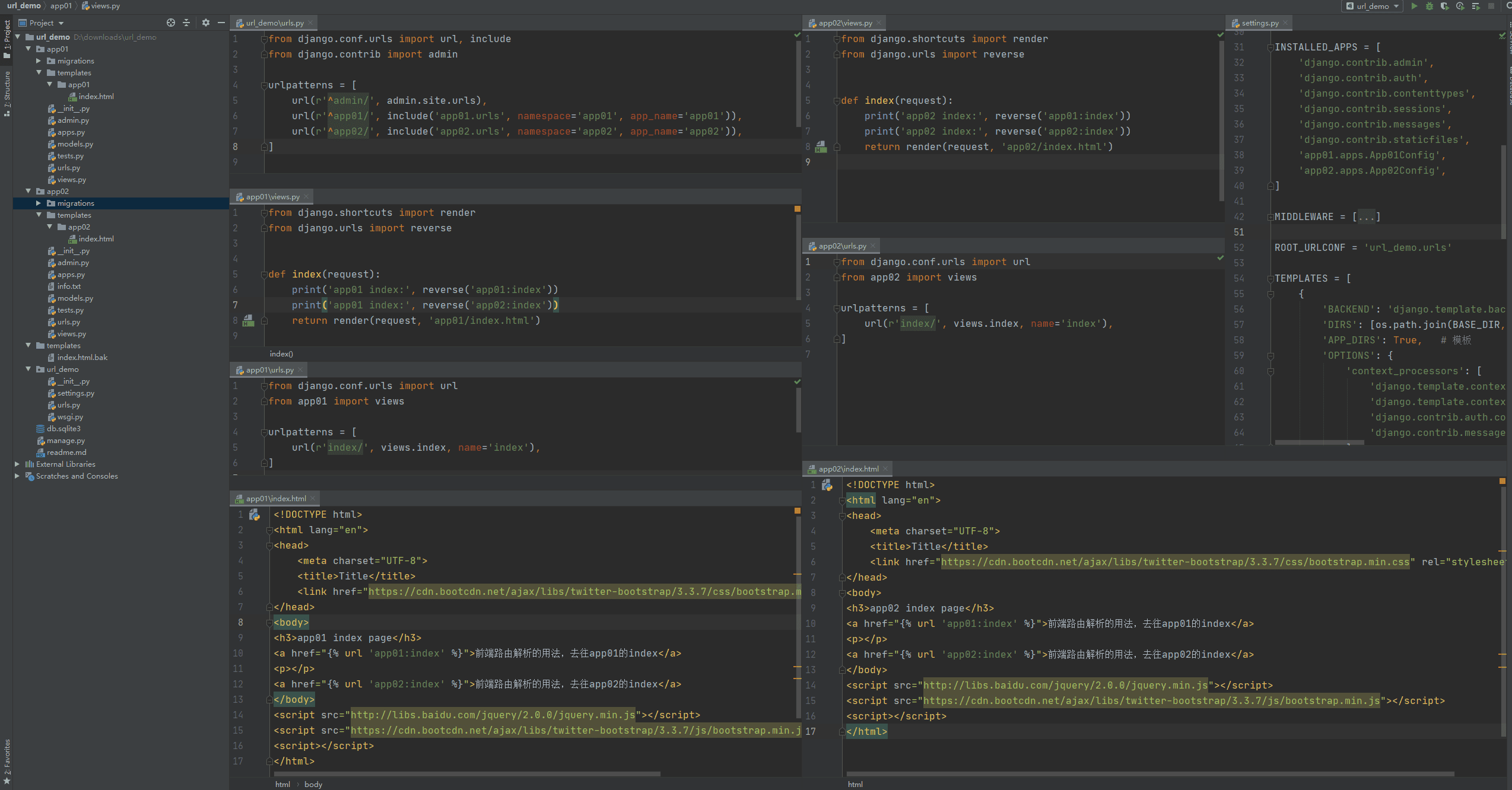
Task: Toggle the Structure tool window
Action: 7,94
